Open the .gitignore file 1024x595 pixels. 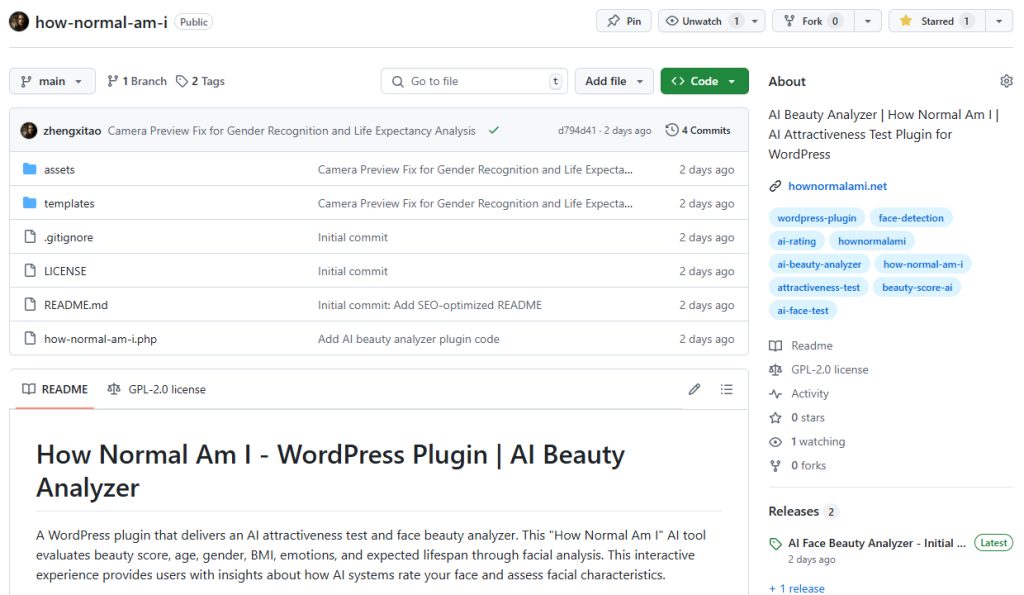pyautogui.click(x=69, y=237)
